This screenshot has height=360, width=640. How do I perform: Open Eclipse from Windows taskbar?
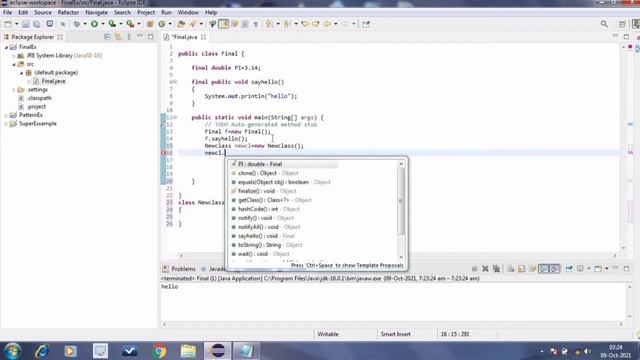tap(217, 350)
